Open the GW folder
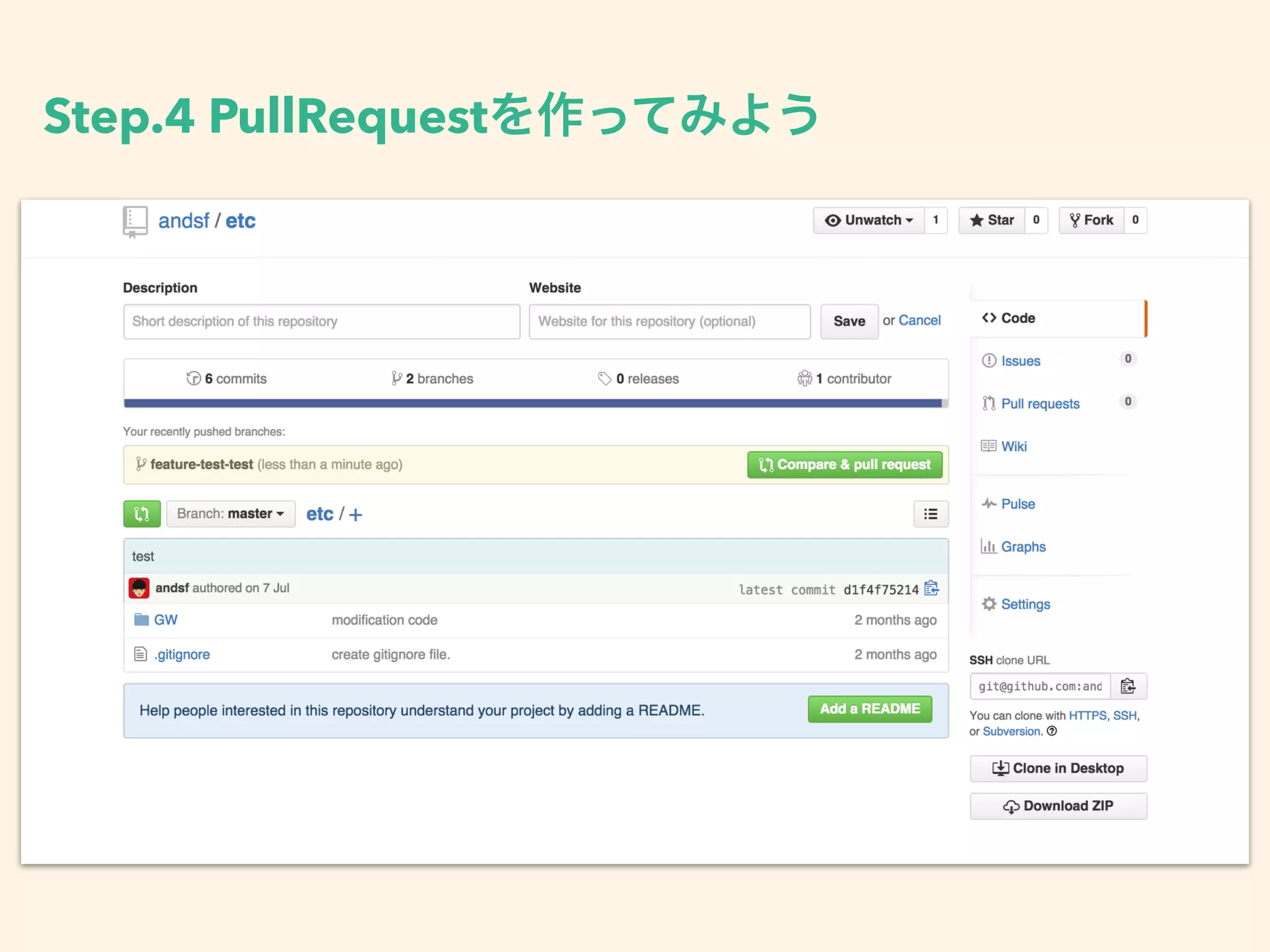Viewport: 1270px width, 952px height. [166, 620]
